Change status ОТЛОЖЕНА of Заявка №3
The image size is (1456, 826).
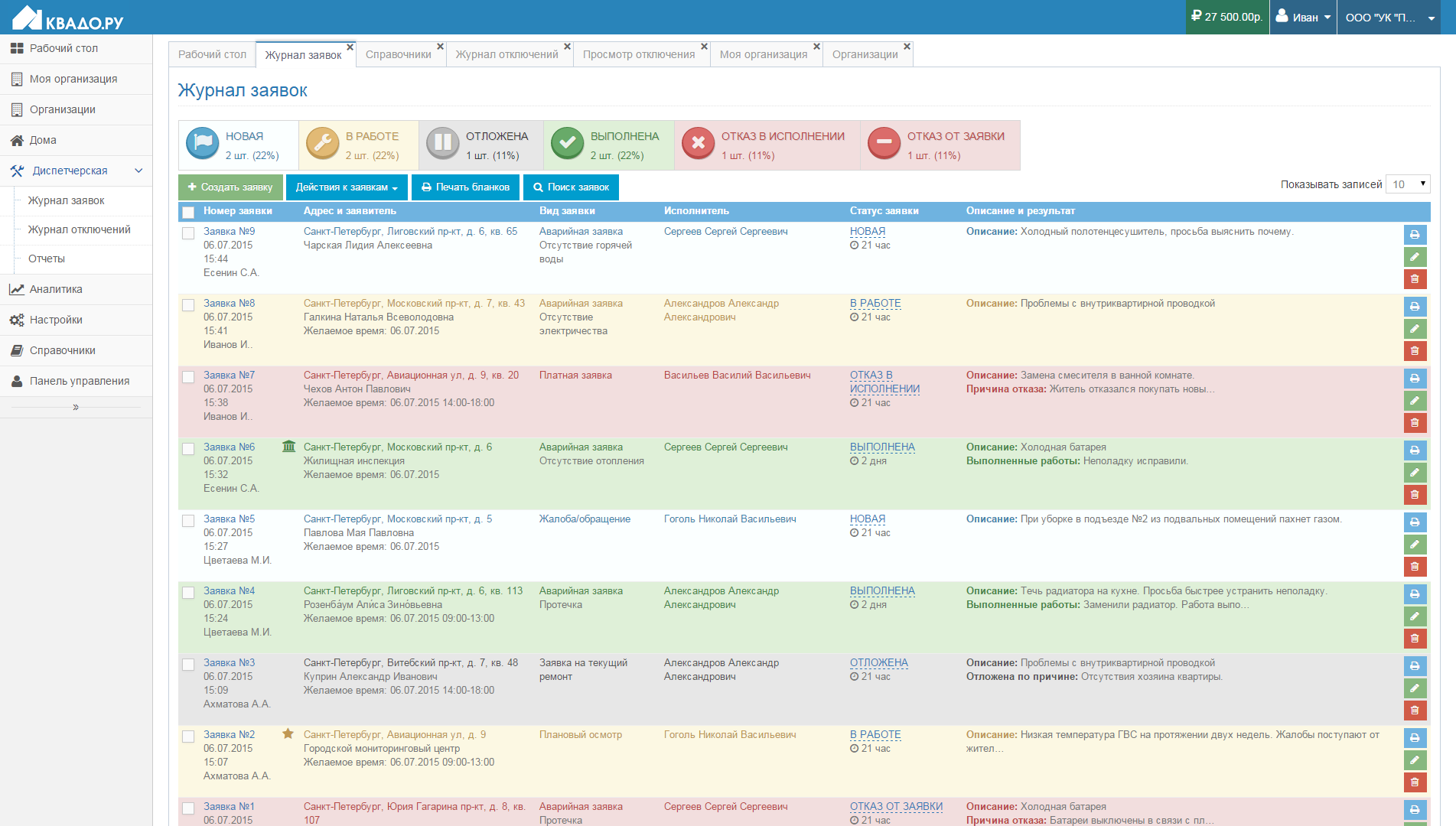[879, 662]
